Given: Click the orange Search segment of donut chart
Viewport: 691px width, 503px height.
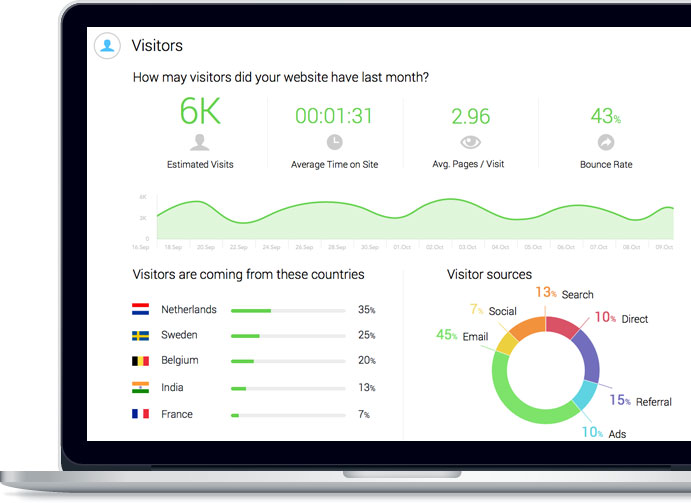Looking at the screenshot, I should pyautogui.click(x=529, y=327).
